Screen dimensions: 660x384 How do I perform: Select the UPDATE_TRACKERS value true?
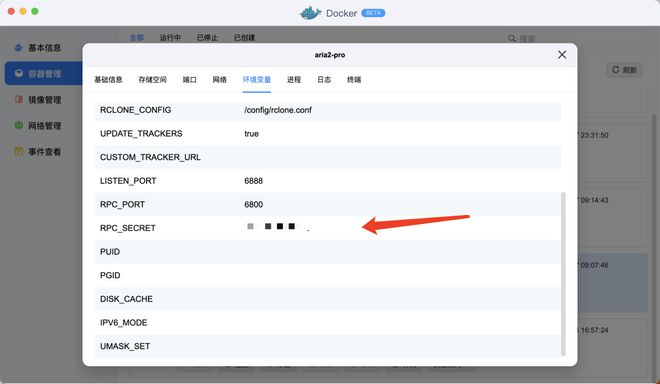[251, 133]
